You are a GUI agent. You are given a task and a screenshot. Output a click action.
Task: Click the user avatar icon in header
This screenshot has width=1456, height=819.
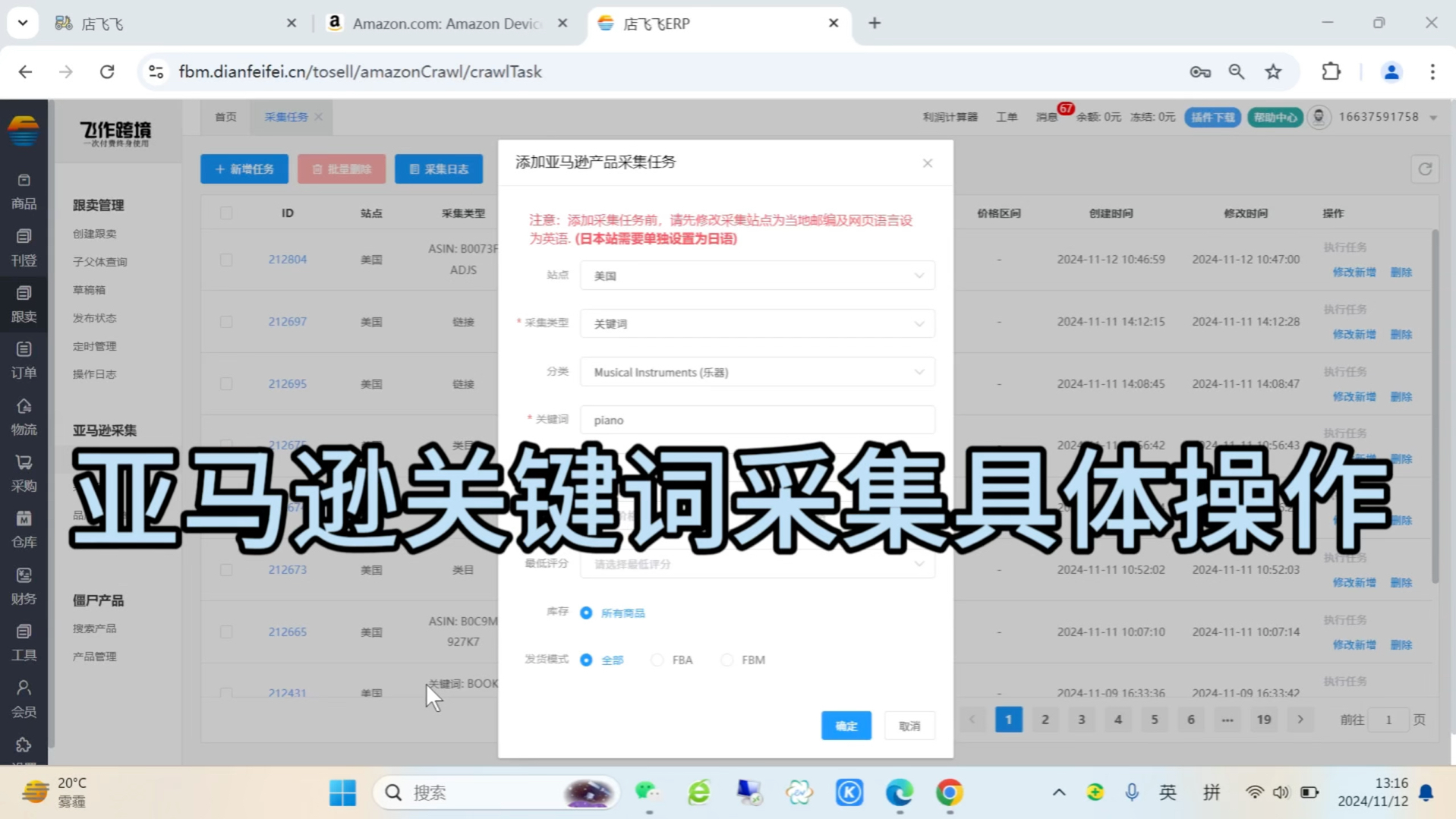[1319, 117]
